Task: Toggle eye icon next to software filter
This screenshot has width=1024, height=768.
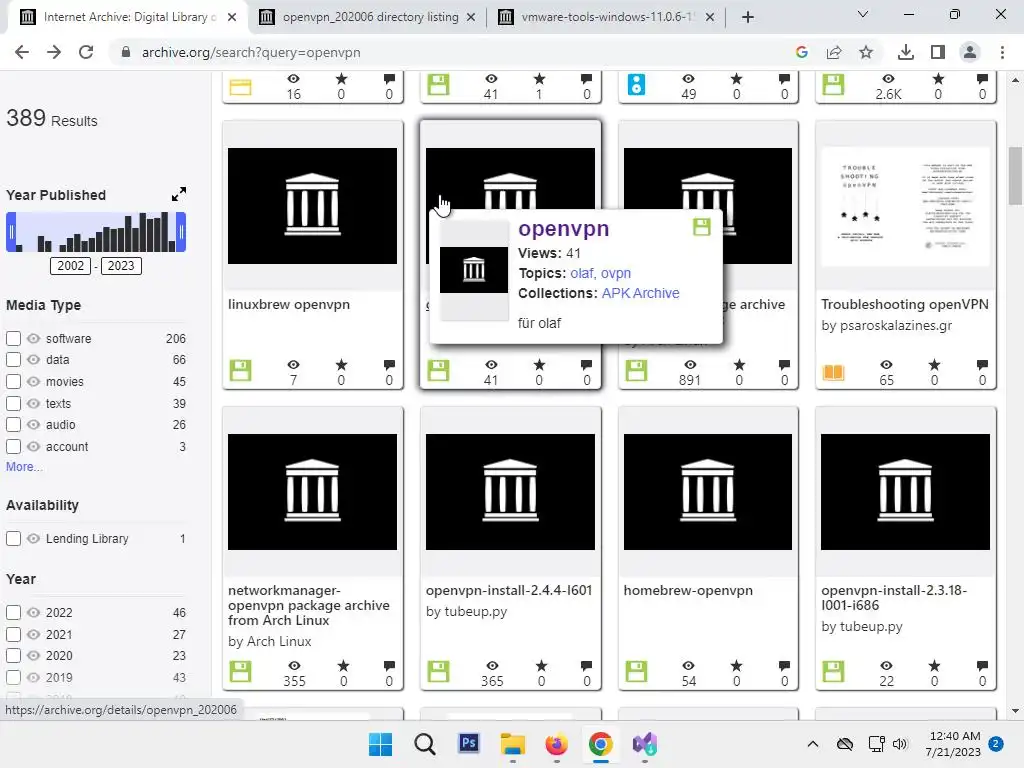Action: point(33,338)
